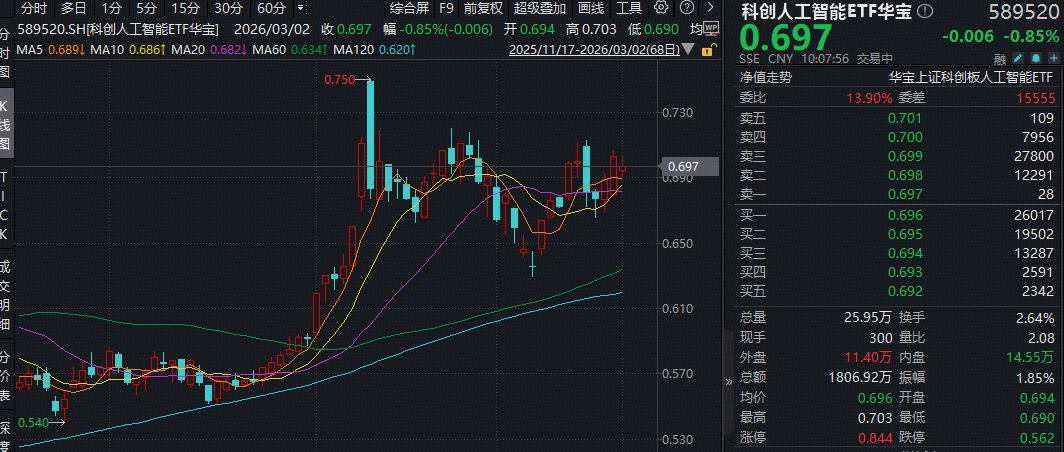Click the right chevron in top toolbar
The width and height of the screenshot is (1064, 452).
click(x=710, y=8)
